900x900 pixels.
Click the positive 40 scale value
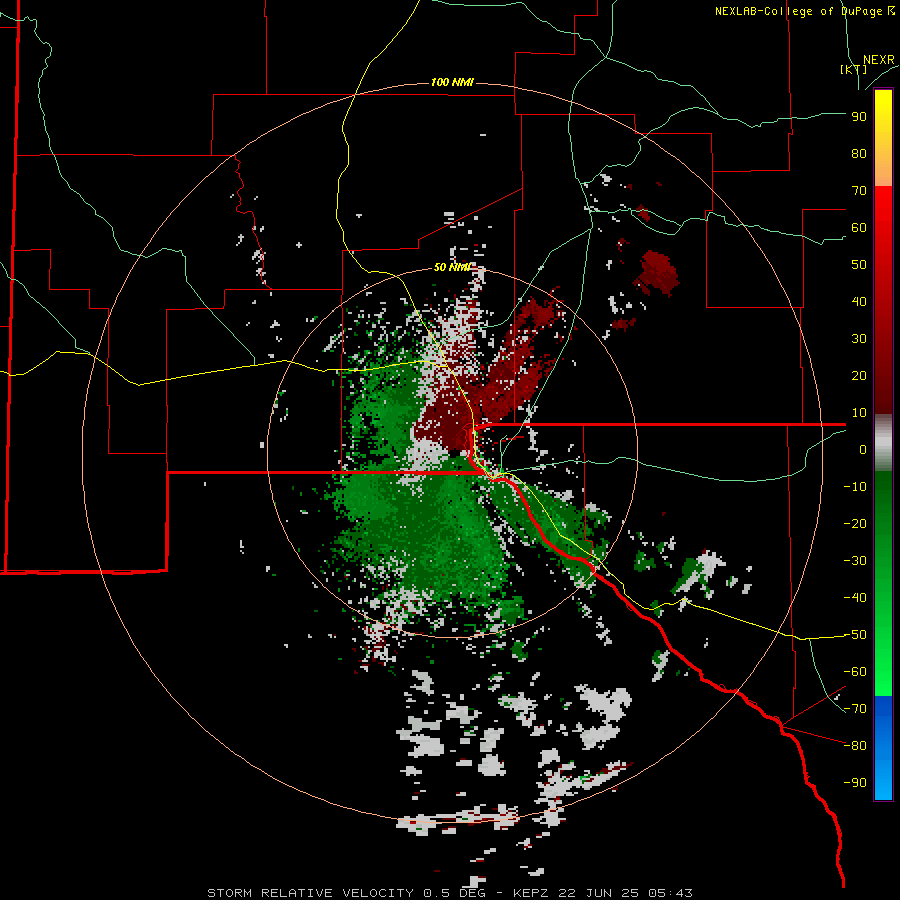(859, 302)
